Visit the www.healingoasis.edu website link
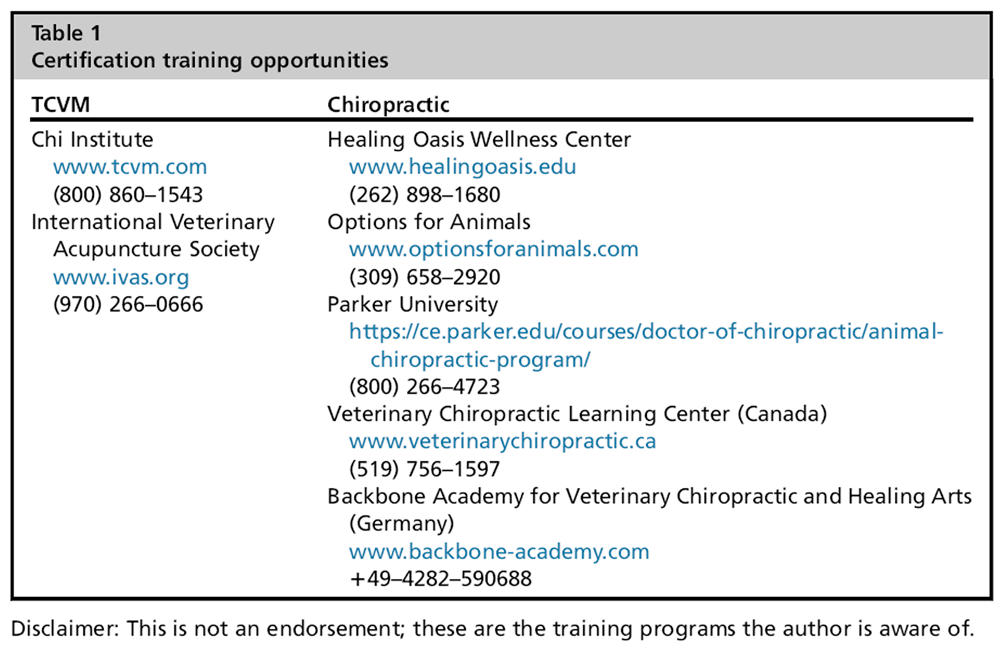 pyautogui.click(x=462, y=167)
